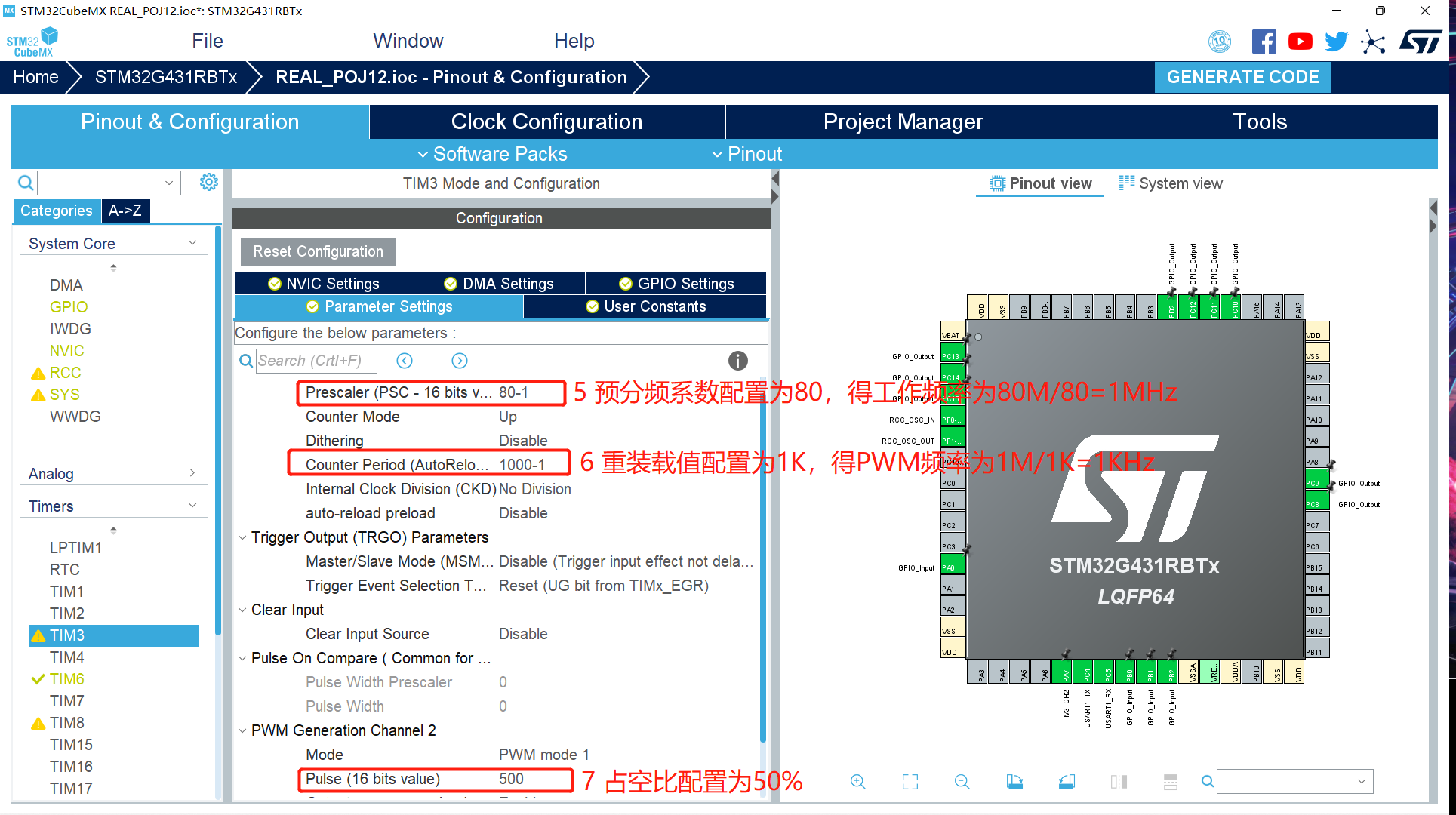Image resolution: width=1456 pixels, height=815 pixels.
Task: Select RCC under System Core
Action: pos(65,373)
